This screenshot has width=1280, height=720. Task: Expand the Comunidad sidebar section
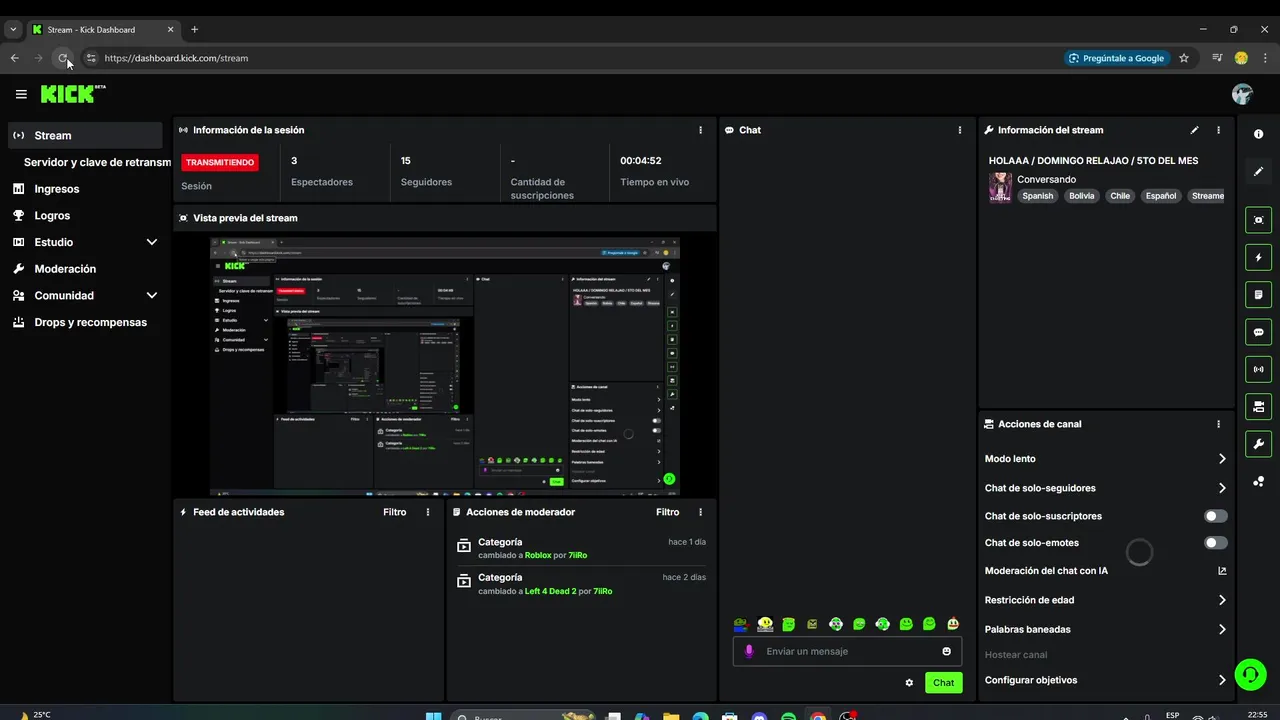[x=152, y=296]
